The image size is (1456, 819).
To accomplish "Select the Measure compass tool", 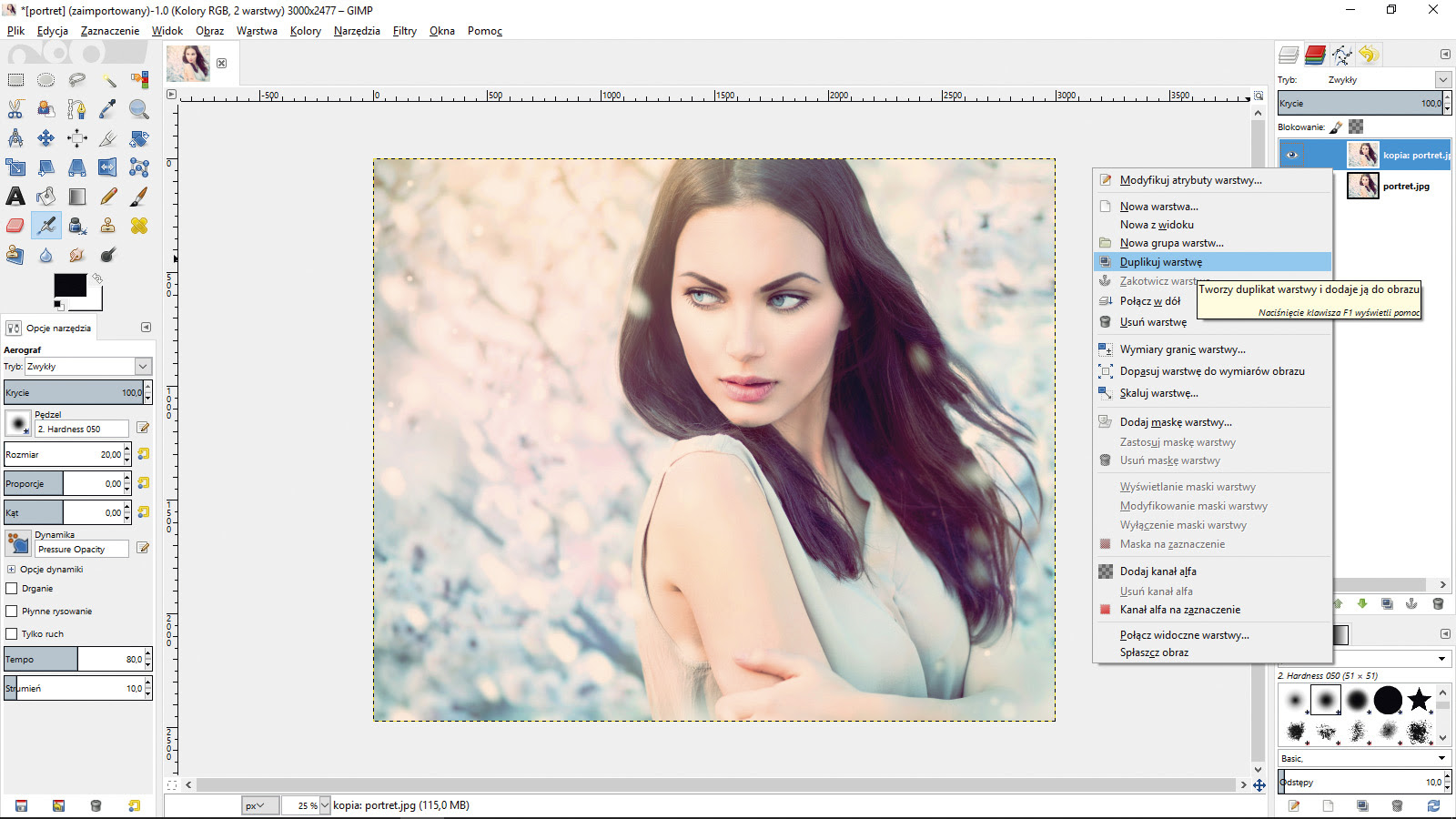I will (x=15, y=138).
